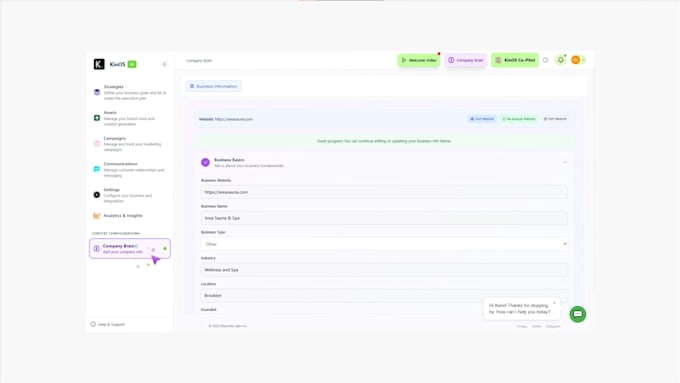
Task: Click the Business Basics purple checkmark icon
Action: pyautogui.click(x=206, y=162)
